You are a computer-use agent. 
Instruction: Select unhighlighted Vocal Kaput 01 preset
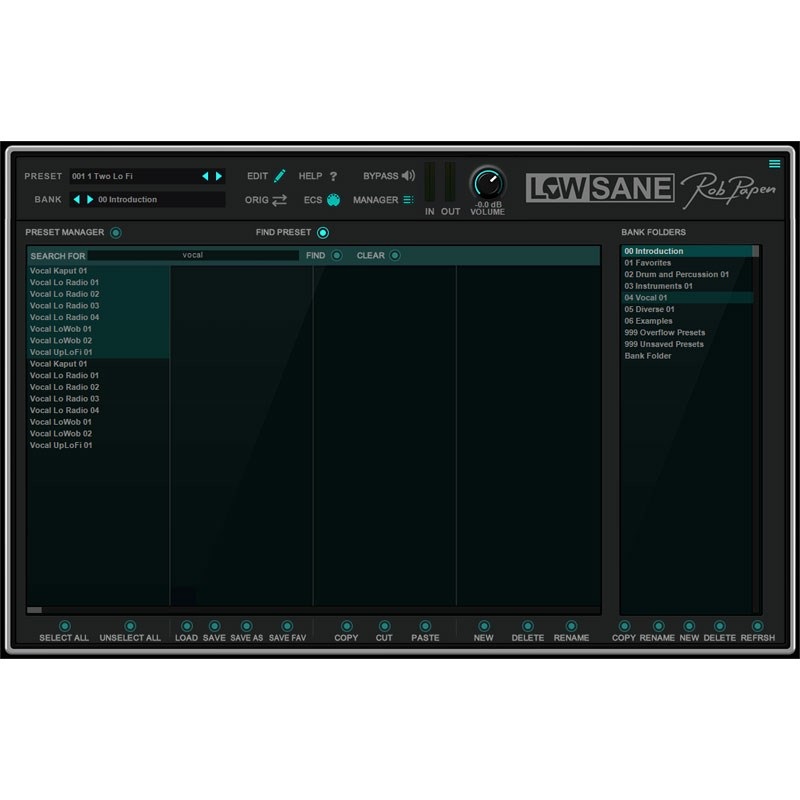coord(98,364)
